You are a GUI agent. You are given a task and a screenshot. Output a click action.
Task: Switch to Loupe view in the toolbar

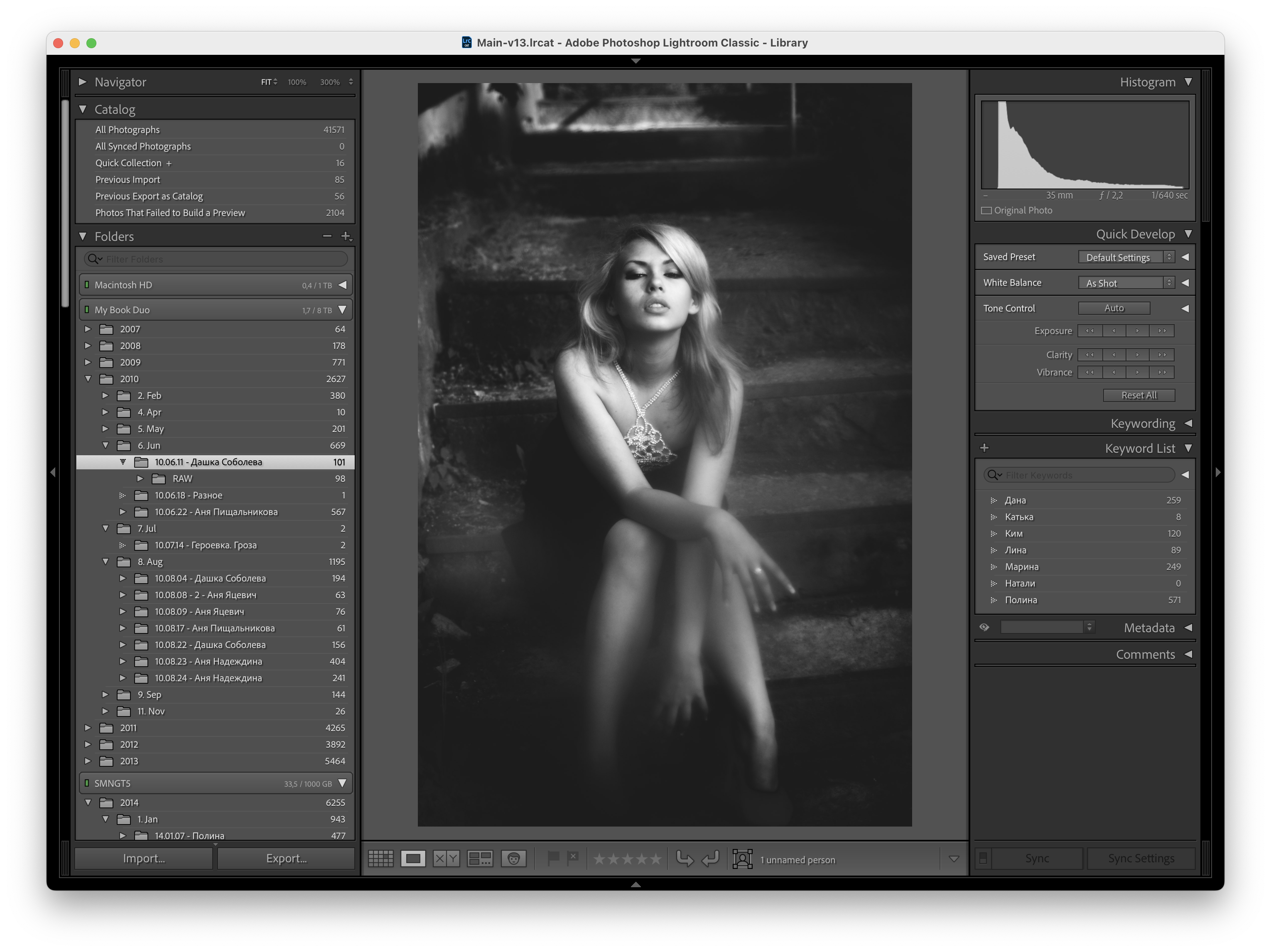pyautogui.click(x=413, y=859)
